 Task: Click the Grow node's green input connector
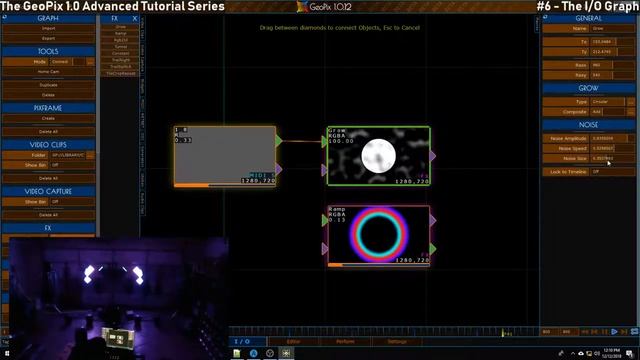tap(324, 142)
